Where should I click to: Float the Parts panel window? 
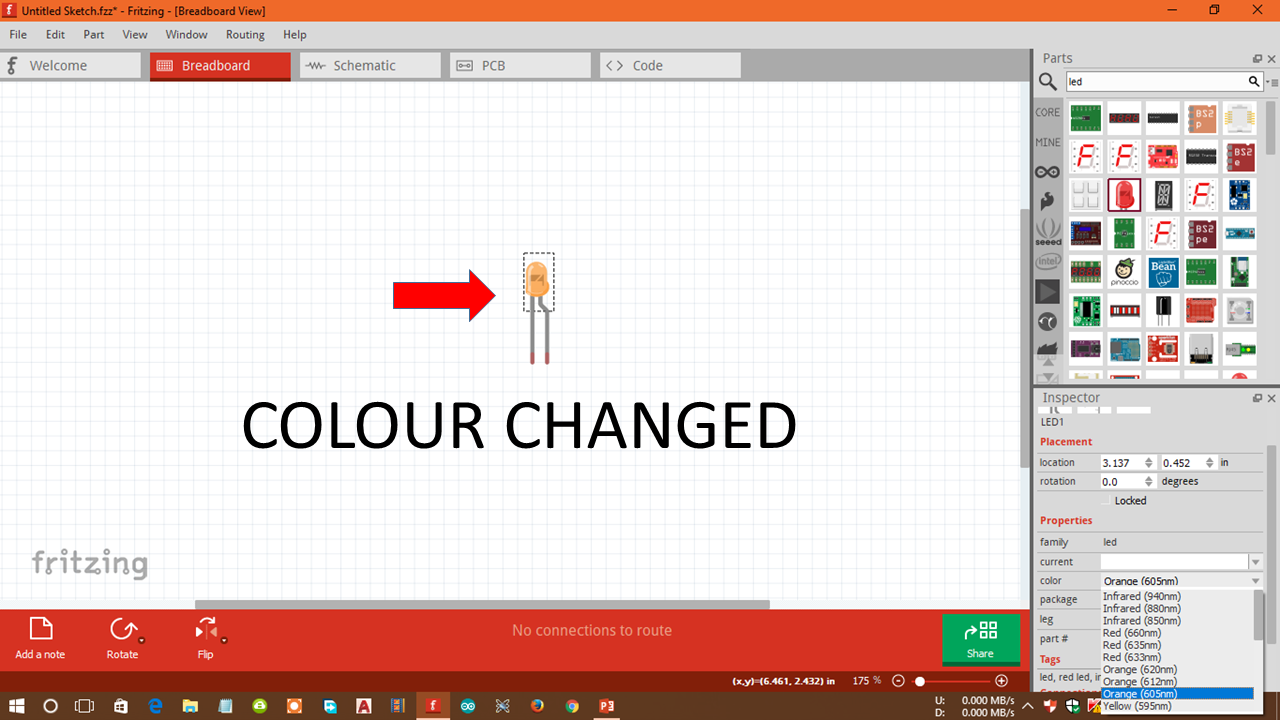[x=1257, y=59]
